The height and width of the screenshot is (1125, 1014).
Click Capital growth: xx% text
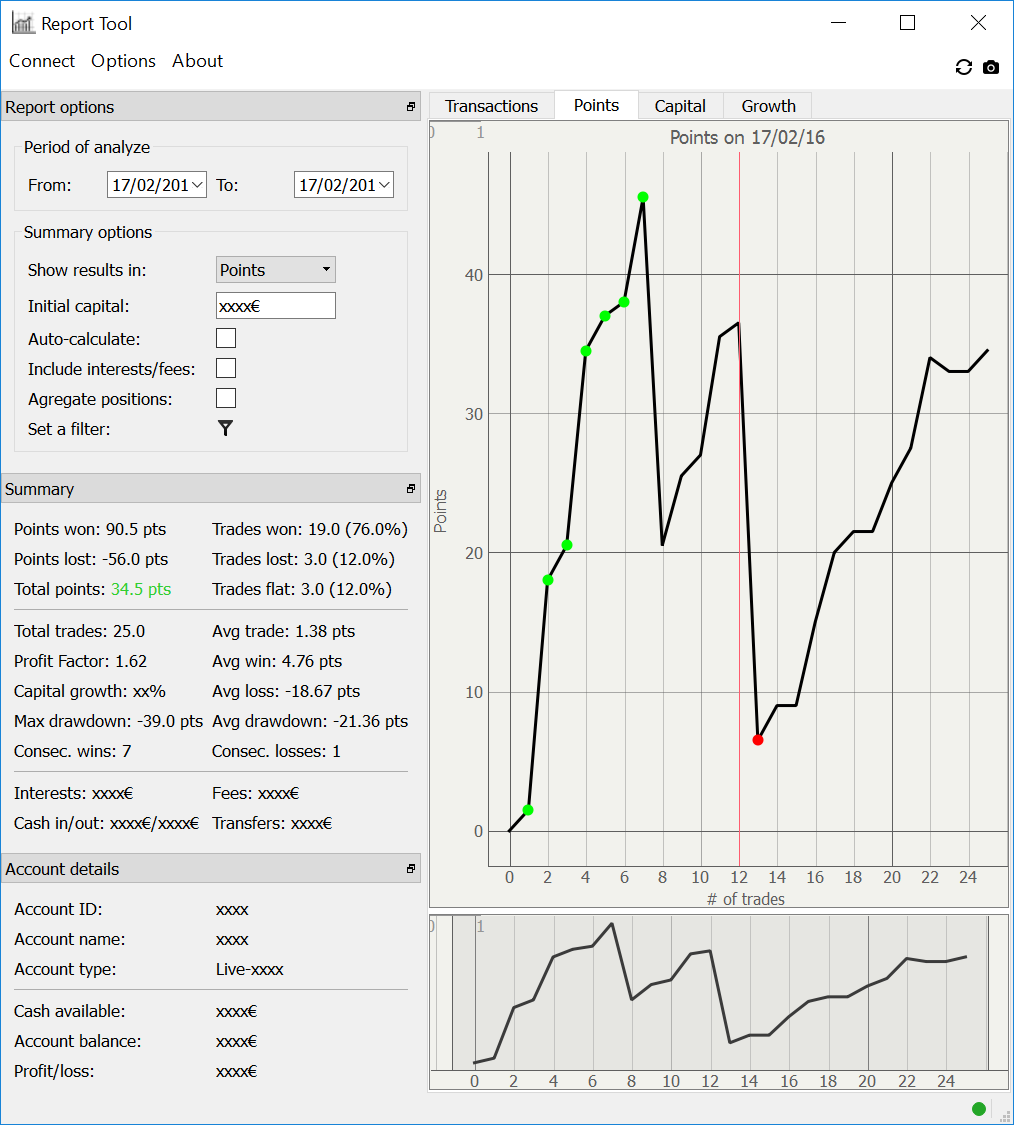pos(90,691)
